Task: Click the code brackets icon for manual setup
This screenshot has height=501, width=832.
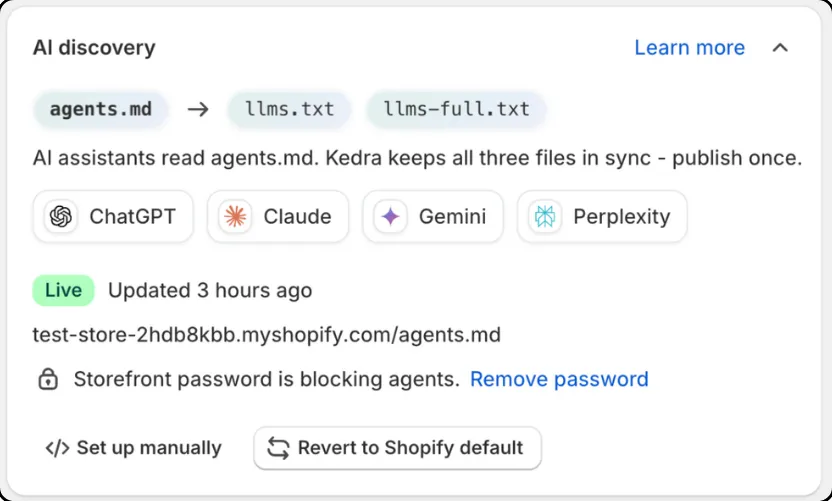Action: tap(57, 448)
